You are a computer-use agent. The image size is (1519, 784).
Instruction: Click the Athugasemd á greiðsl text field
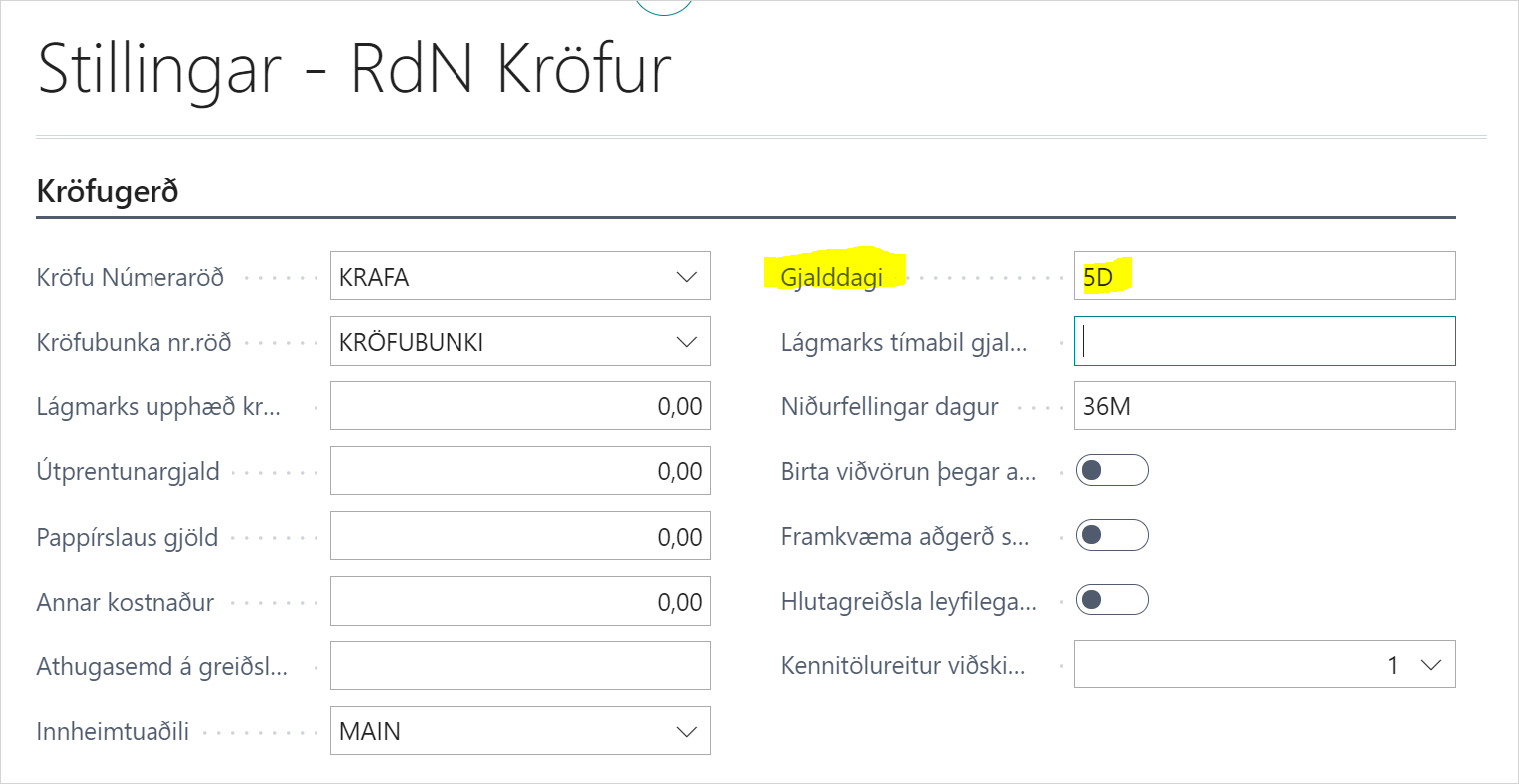(x=519, y=665)
